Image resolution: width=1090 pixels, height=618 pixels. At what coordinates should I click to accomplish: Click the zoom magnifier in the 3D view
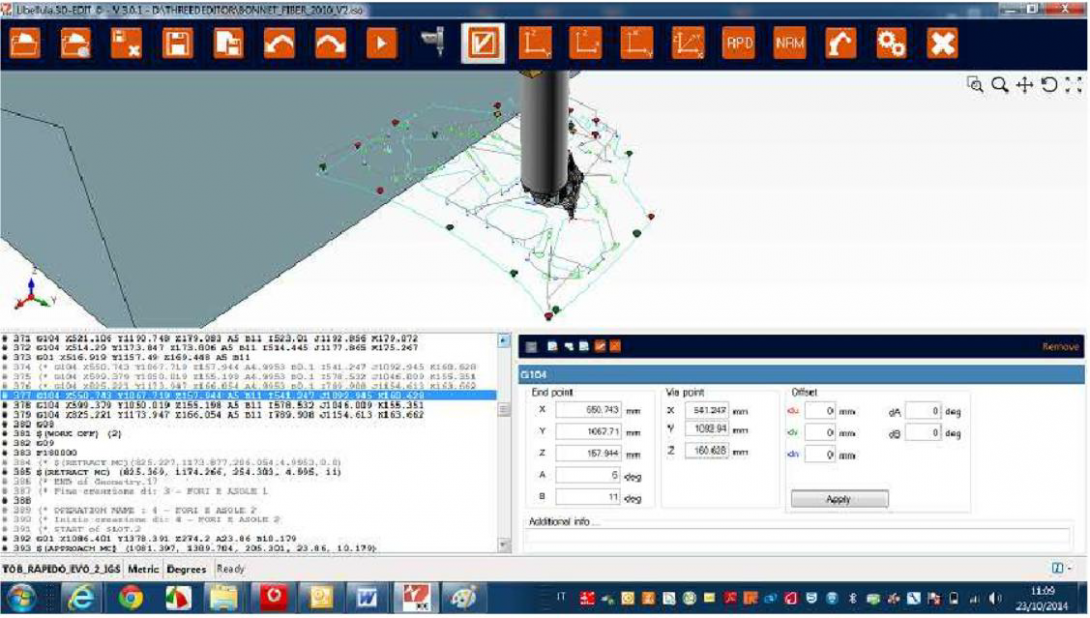(x=999, y=86)
